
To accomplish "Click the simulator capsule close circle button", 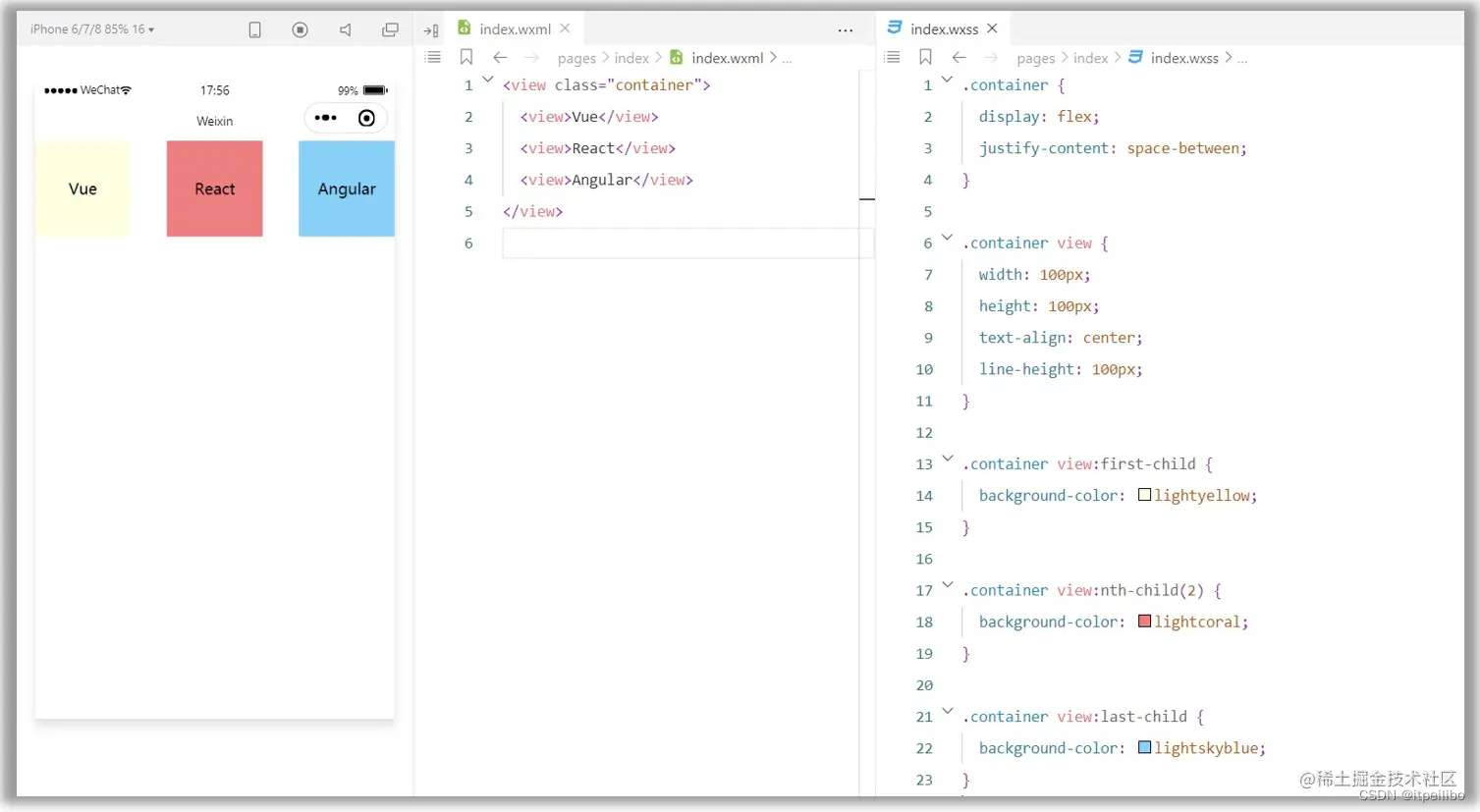I will coord(366,118).
